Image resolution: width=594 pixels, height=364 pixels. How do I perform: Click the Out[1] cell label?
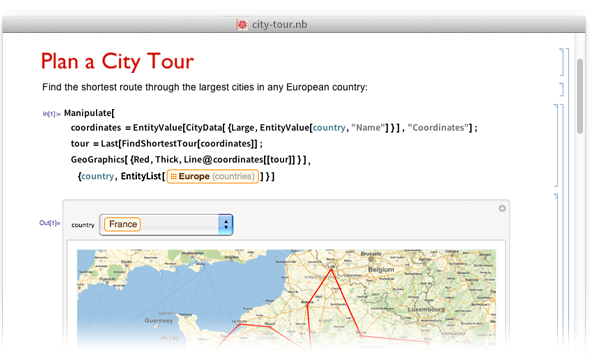click(x=50, y=223)
